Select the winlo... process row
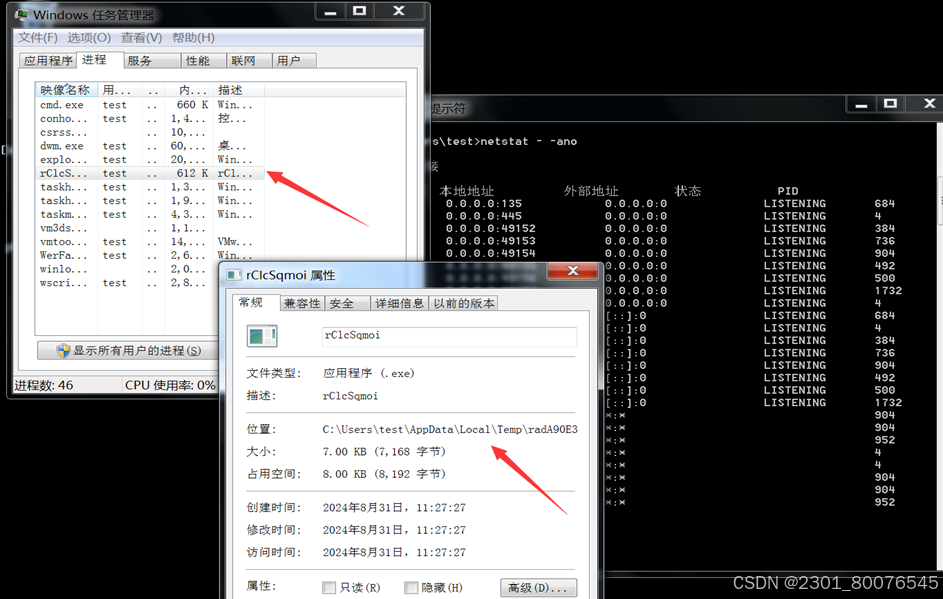Viewport: 943px width, 599px height. (x=127, y=269)
